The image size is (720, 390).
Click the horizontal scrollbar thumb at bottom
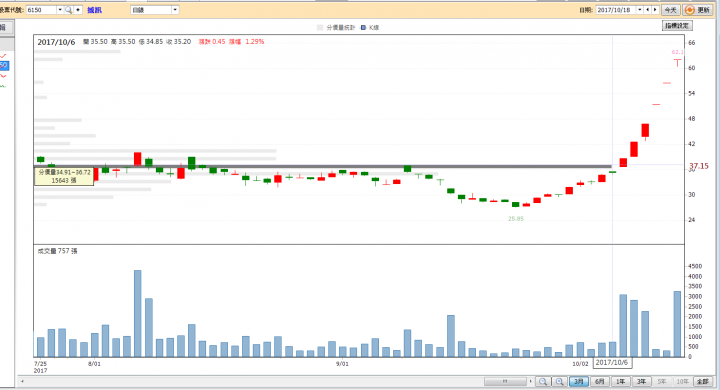coord(505,381)
